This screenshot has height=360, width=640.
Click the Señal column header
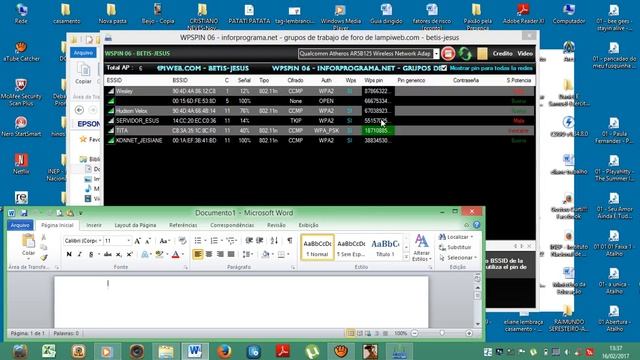tap(244, 80)
